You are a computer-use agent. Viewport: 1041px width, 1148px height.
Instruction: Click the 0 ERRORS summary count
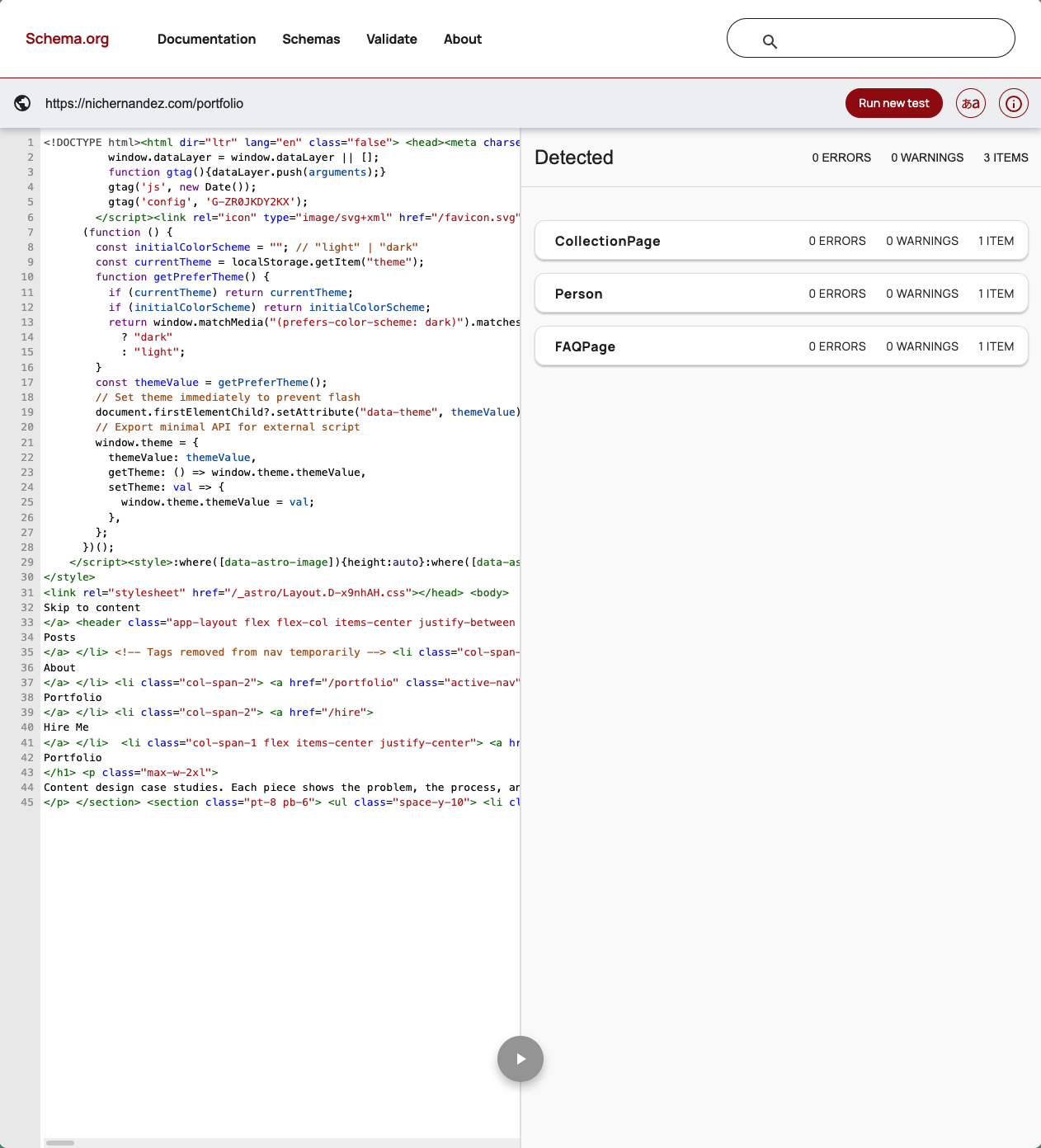click(x=841, y=158)
